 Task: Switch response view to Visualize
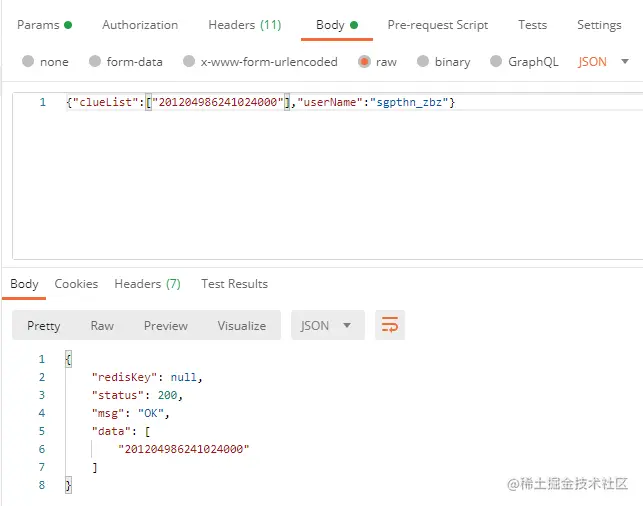pos(242,326)
